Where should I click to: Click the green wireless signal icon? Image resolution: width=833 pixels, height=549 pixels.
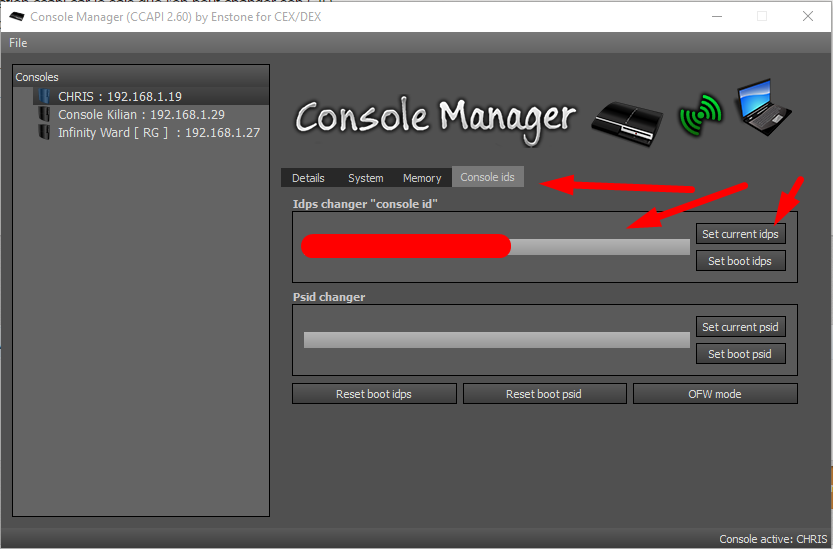coord(700,114)
